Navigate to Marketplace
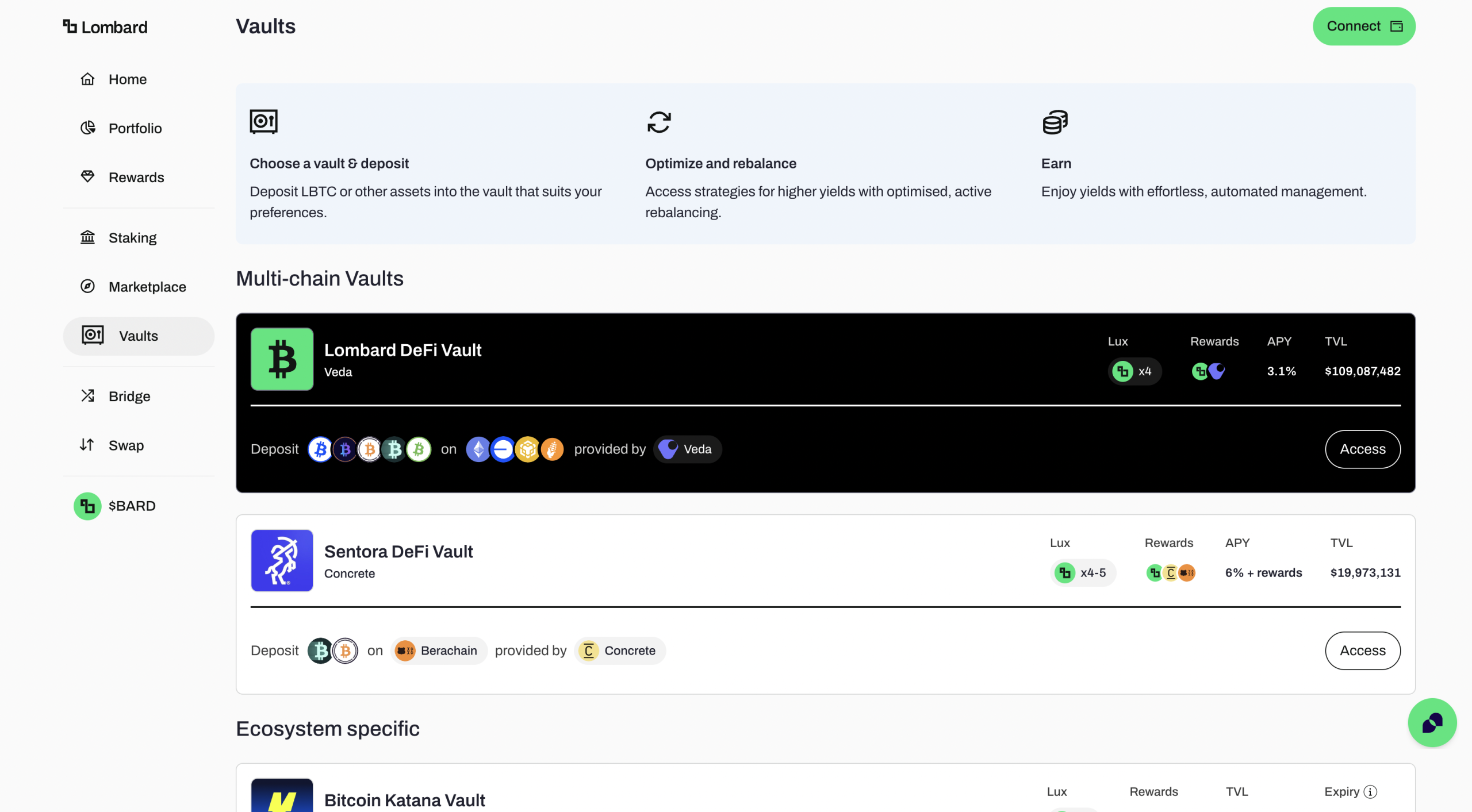 coord(138,287)
